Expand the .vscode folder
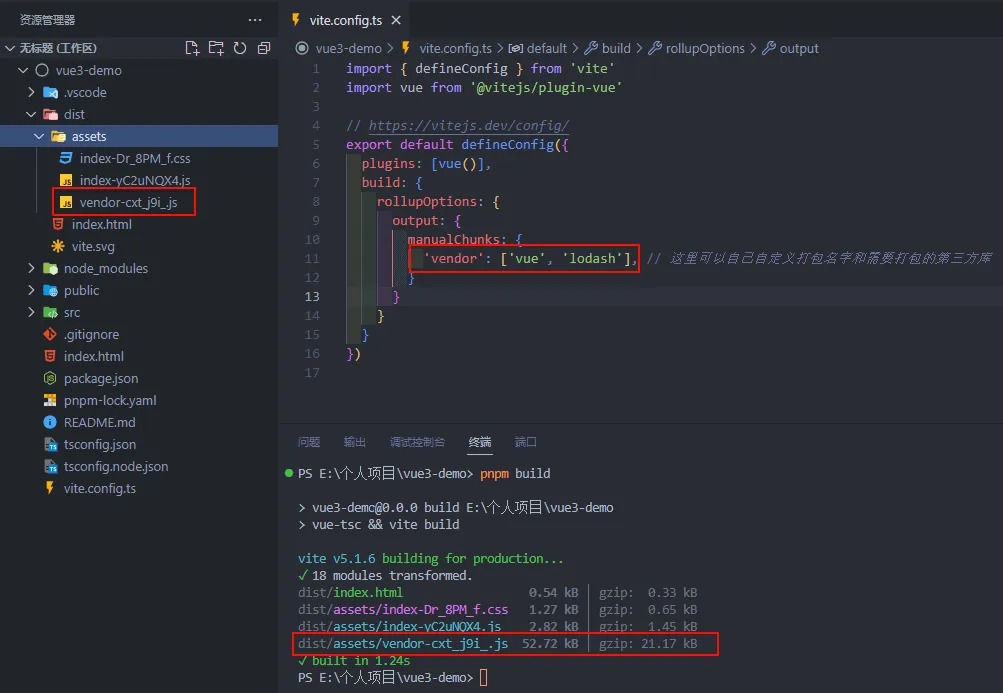The height and width of the screenshot is (693, 1003). (31, 92)
